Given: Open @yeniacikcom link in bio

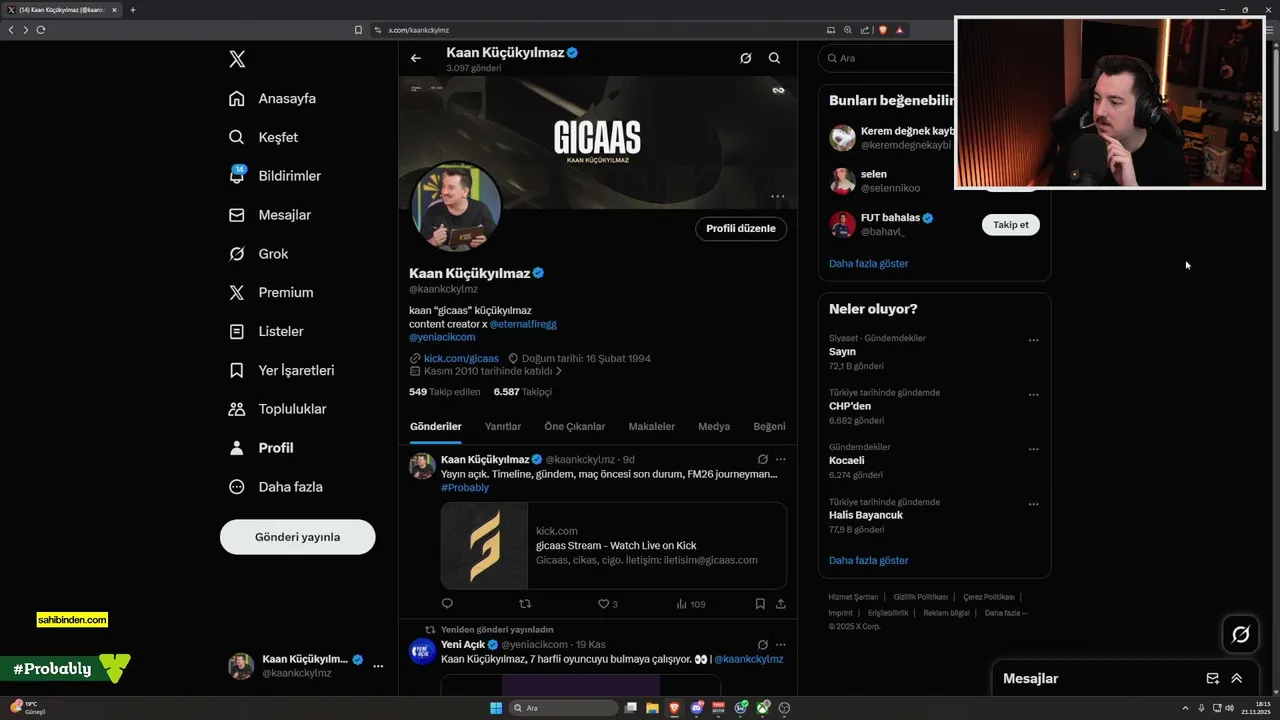Looking at the screenshot, I should point(442,337).
